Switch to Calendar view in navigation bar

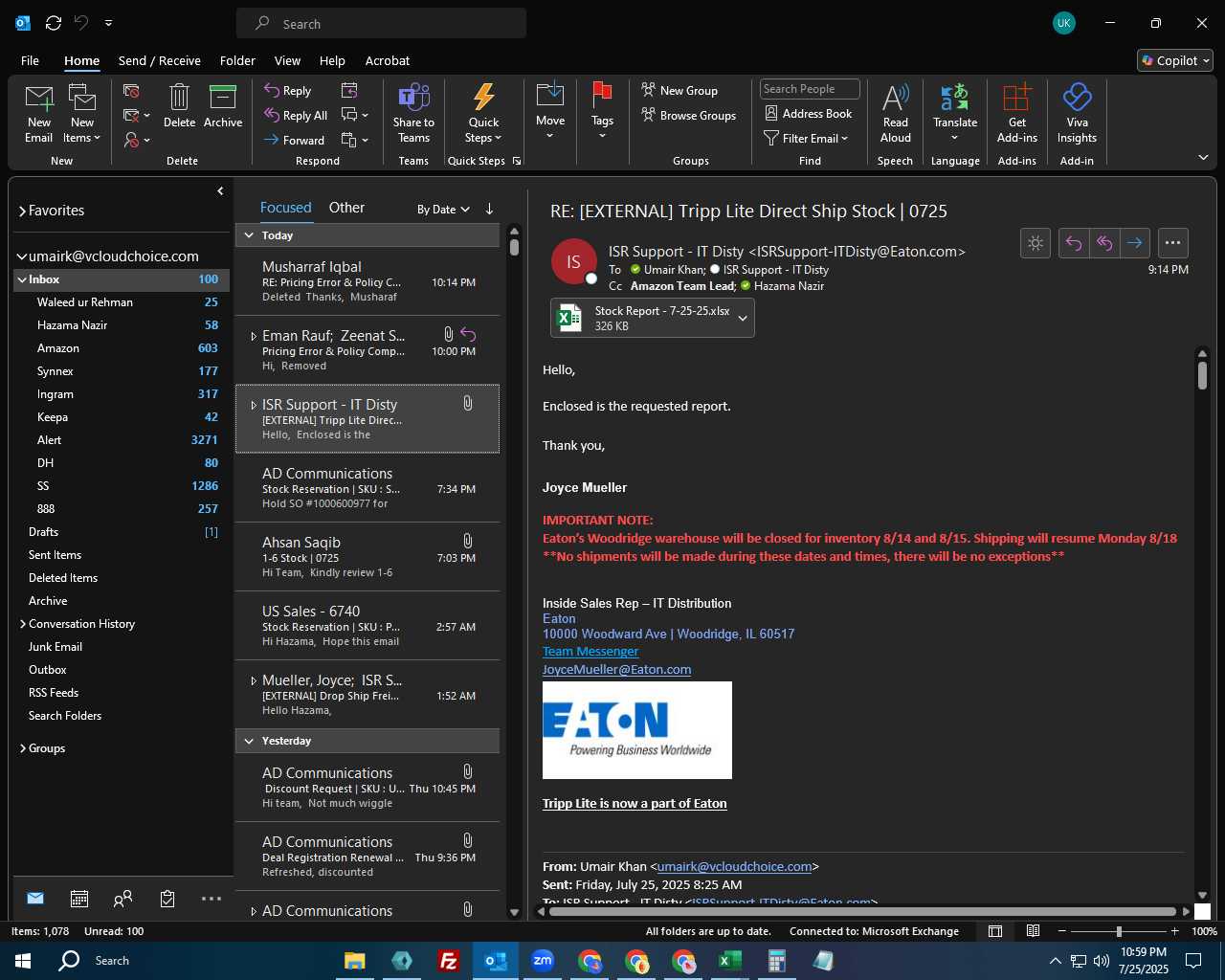click(x=79, y=899)
